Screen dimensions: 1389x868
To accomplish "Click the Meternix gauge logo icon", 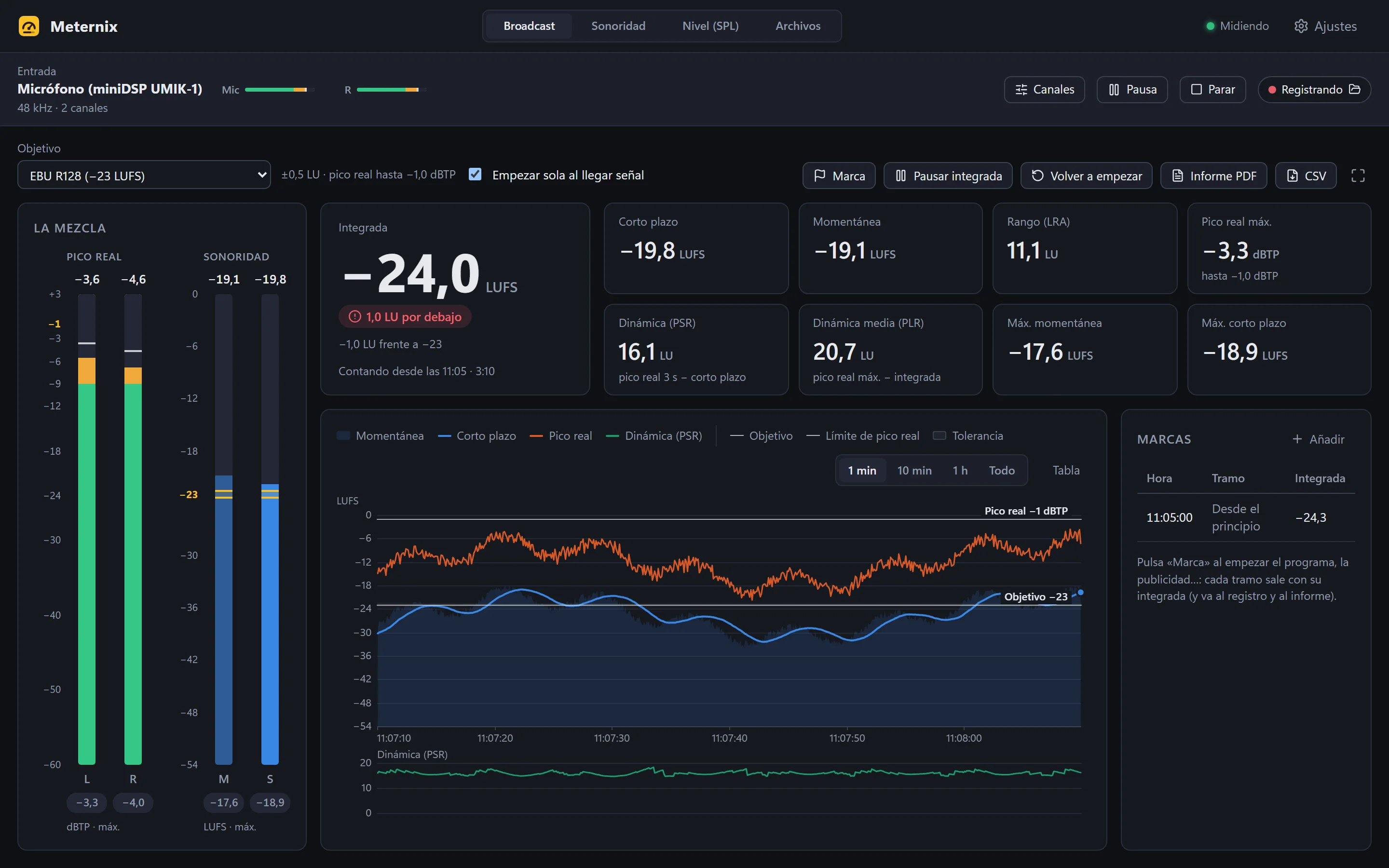I will coord(29,27).
